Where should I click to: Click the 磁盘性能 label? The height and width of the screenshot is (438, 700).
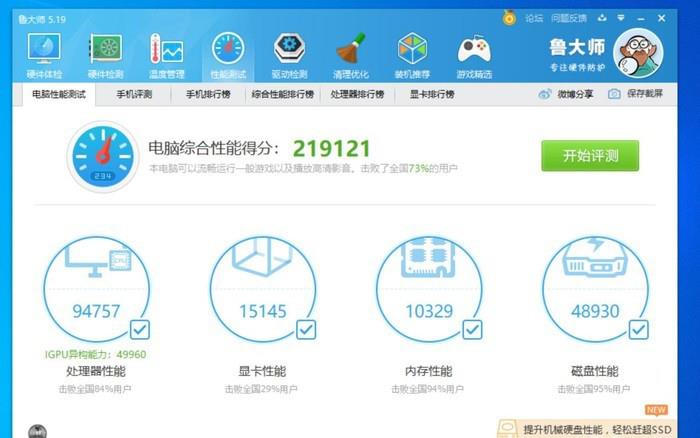coord(595,371)
